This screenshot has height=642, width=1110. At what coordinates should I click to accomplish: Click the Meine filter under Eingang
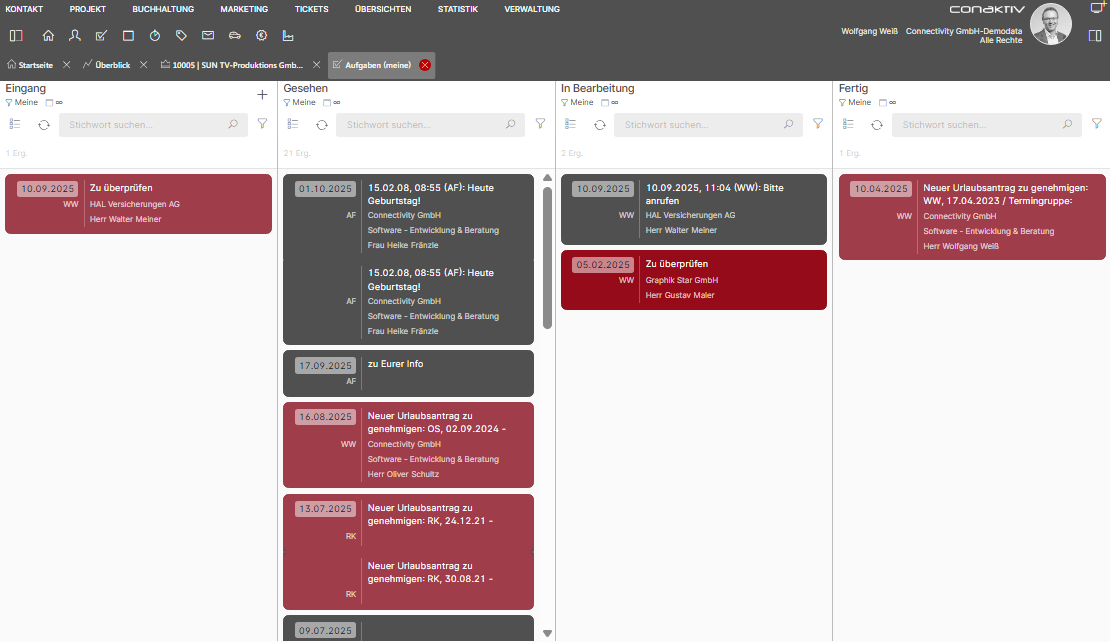(x=22, y=103)
